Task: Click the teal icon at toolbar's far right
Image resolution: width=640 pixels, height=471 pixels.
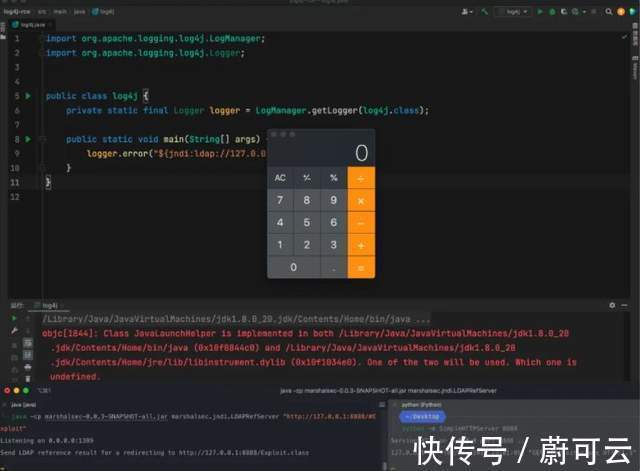Action: coord(633,12)
